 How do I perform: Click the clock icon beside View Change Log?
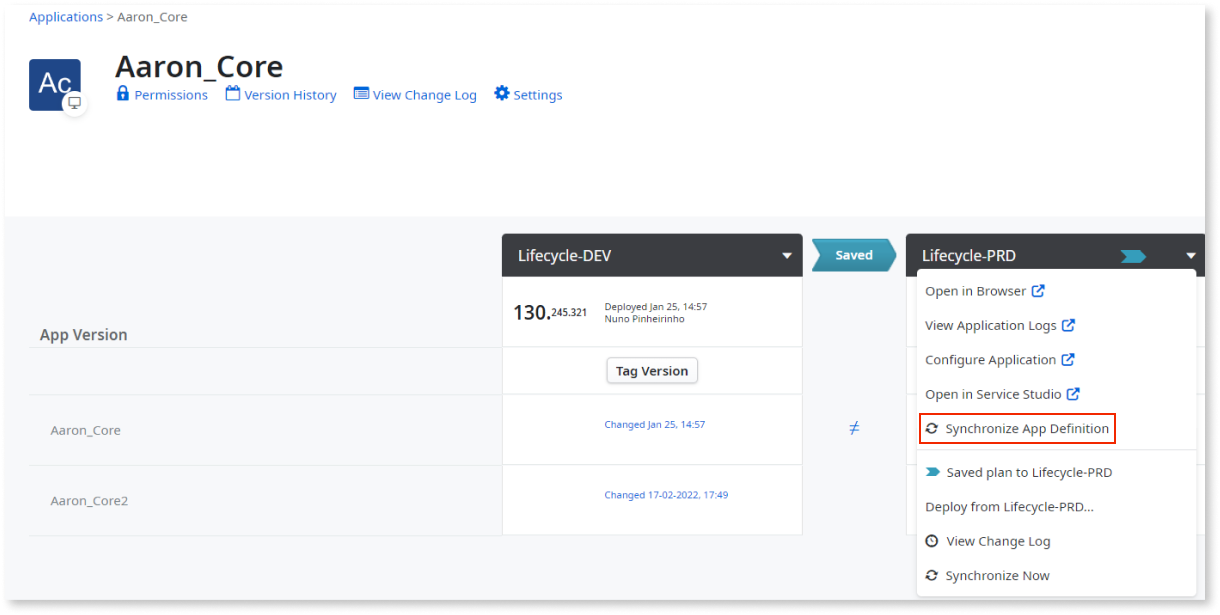point(932,540)
